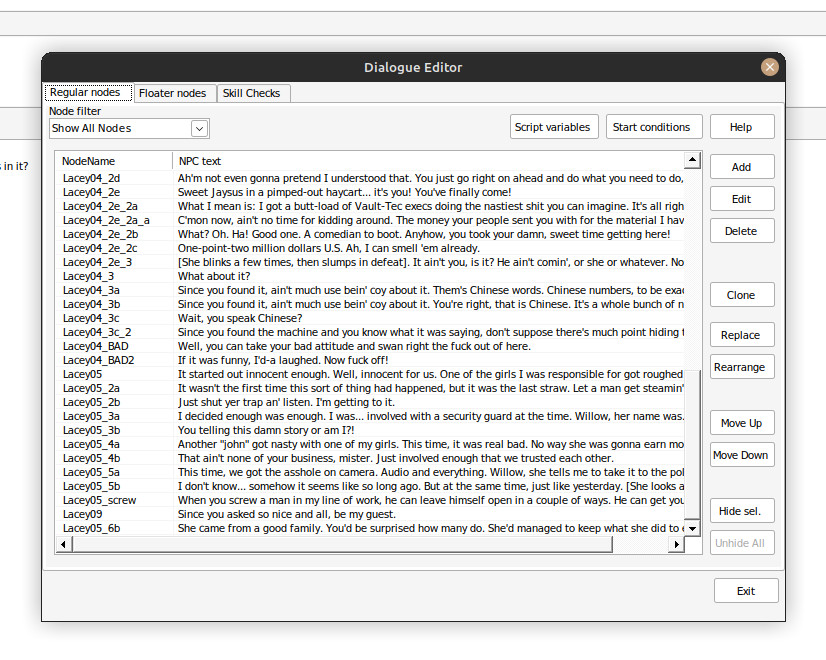Click NPC text "Wait, you speak Chinese?"
The height and width of the screenshot is (660, 826).
(240, 318)
